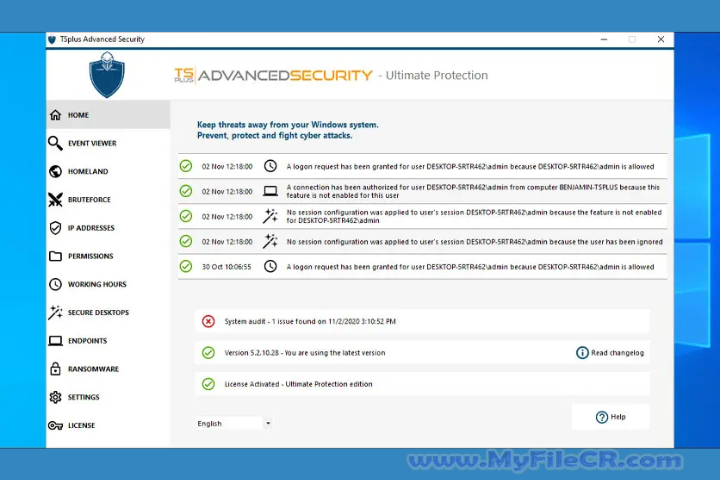This screenshot has width=720, height=480.
Task: Minimize the TSplus Advanced Security window
Action: 604,40
